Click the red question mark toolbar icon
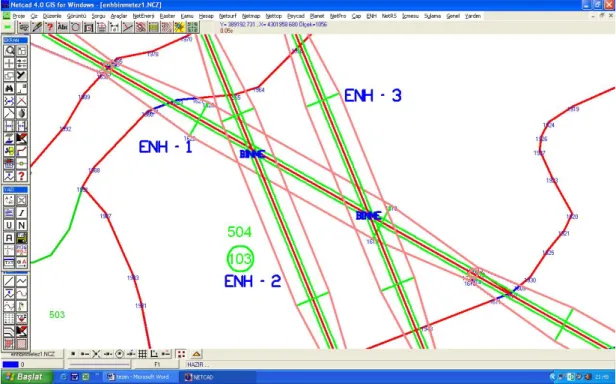 click(x=50, y=27)
